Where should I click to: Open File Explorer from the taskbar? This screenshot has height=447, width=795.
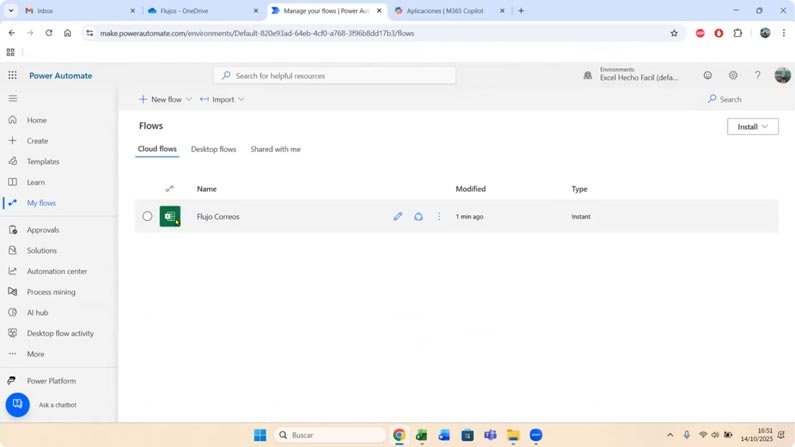click(513, 435)
